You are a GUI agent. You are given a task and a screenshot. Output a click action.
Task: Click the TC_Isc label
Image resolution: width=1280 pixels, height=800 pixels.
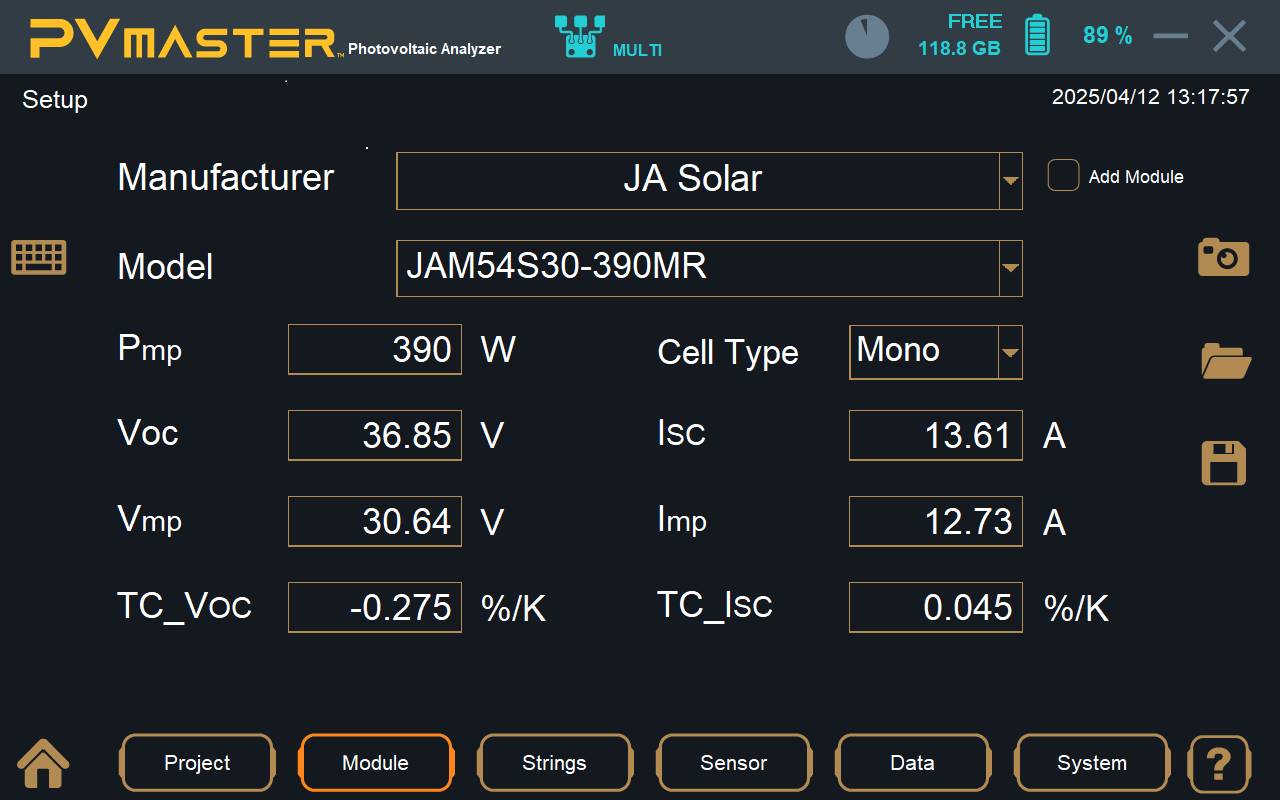click(x=714, y=606)
